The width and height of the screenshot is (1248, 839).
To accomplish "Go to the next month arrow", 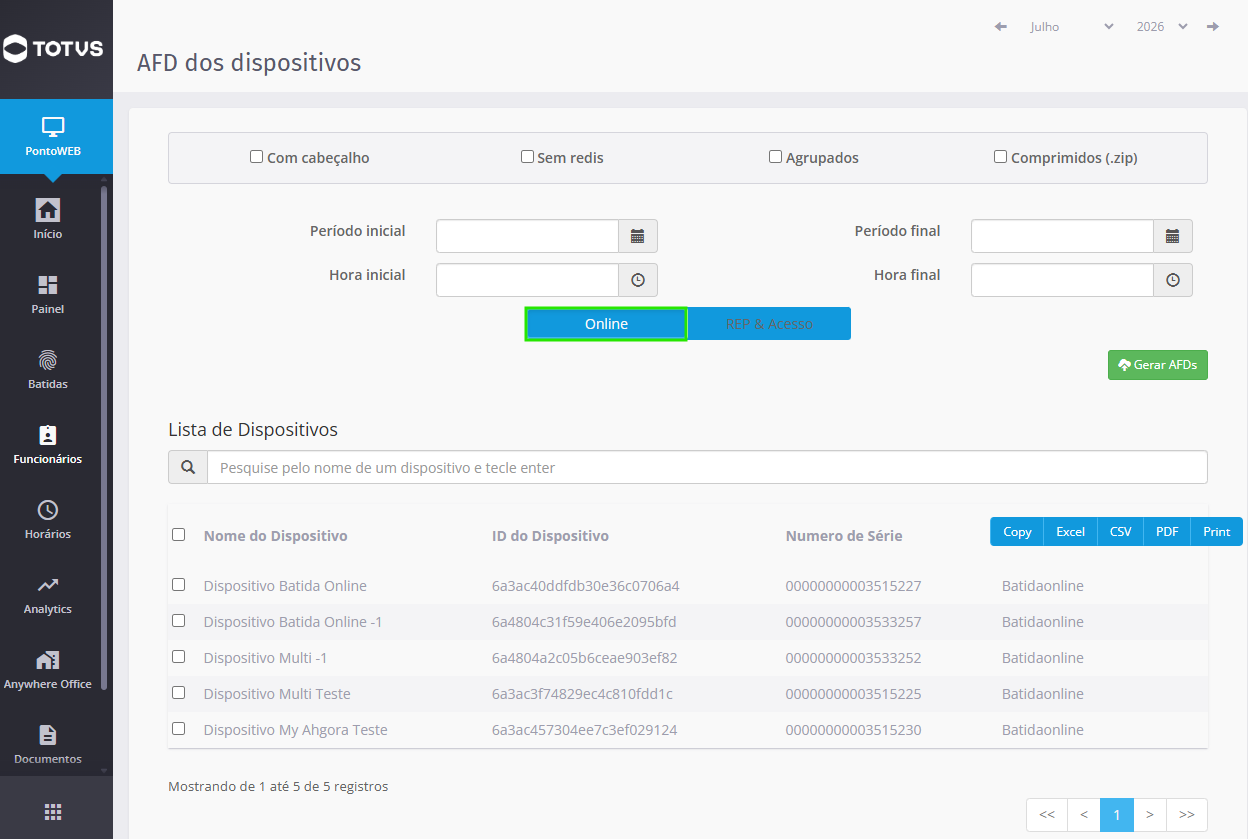I will click(x=1213, y=27).
